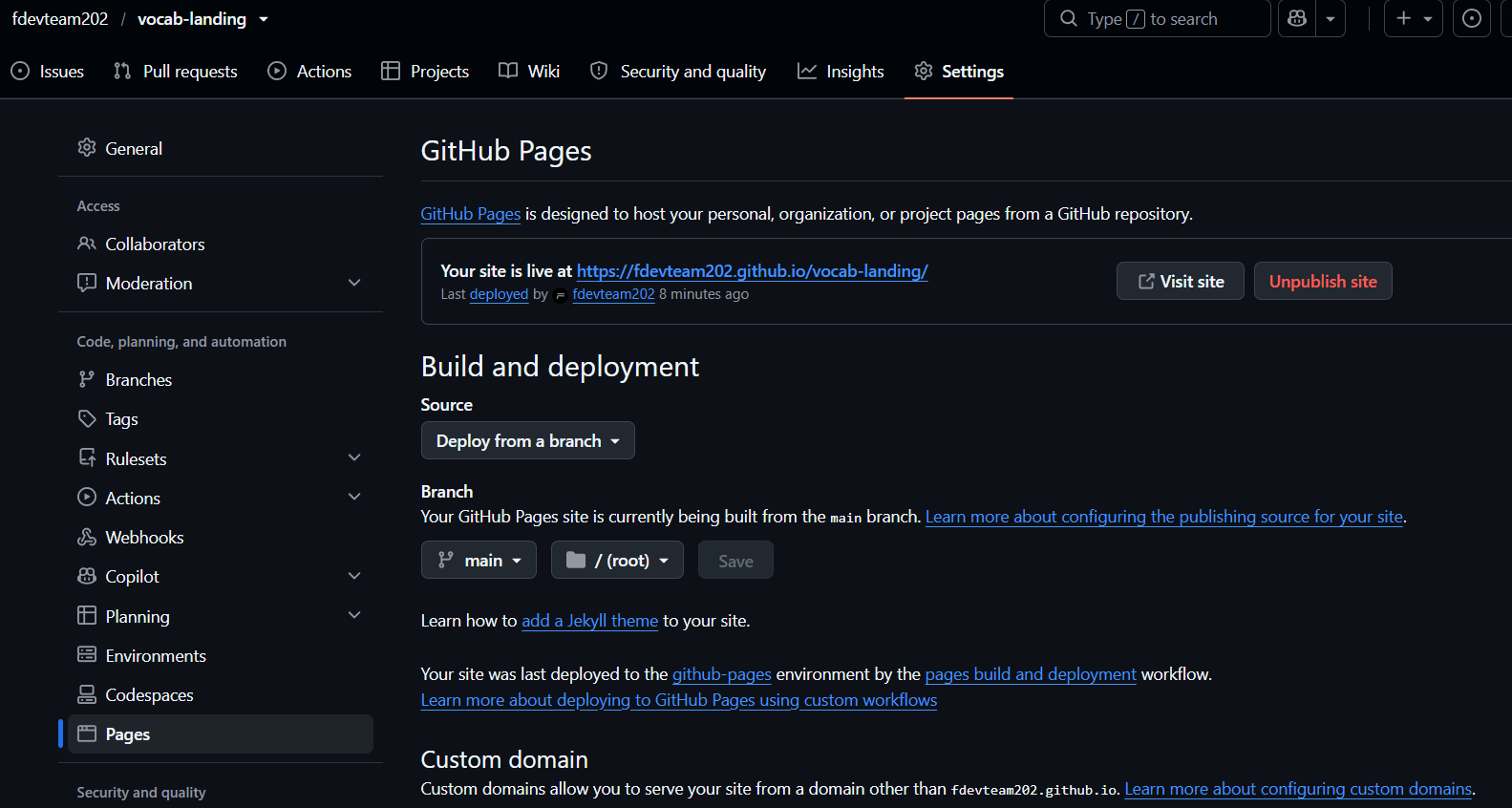Click the Unpublish site button
The width and height of the screenshot is (1512, 808).
pyautogui.click(x=1323, y=281)
